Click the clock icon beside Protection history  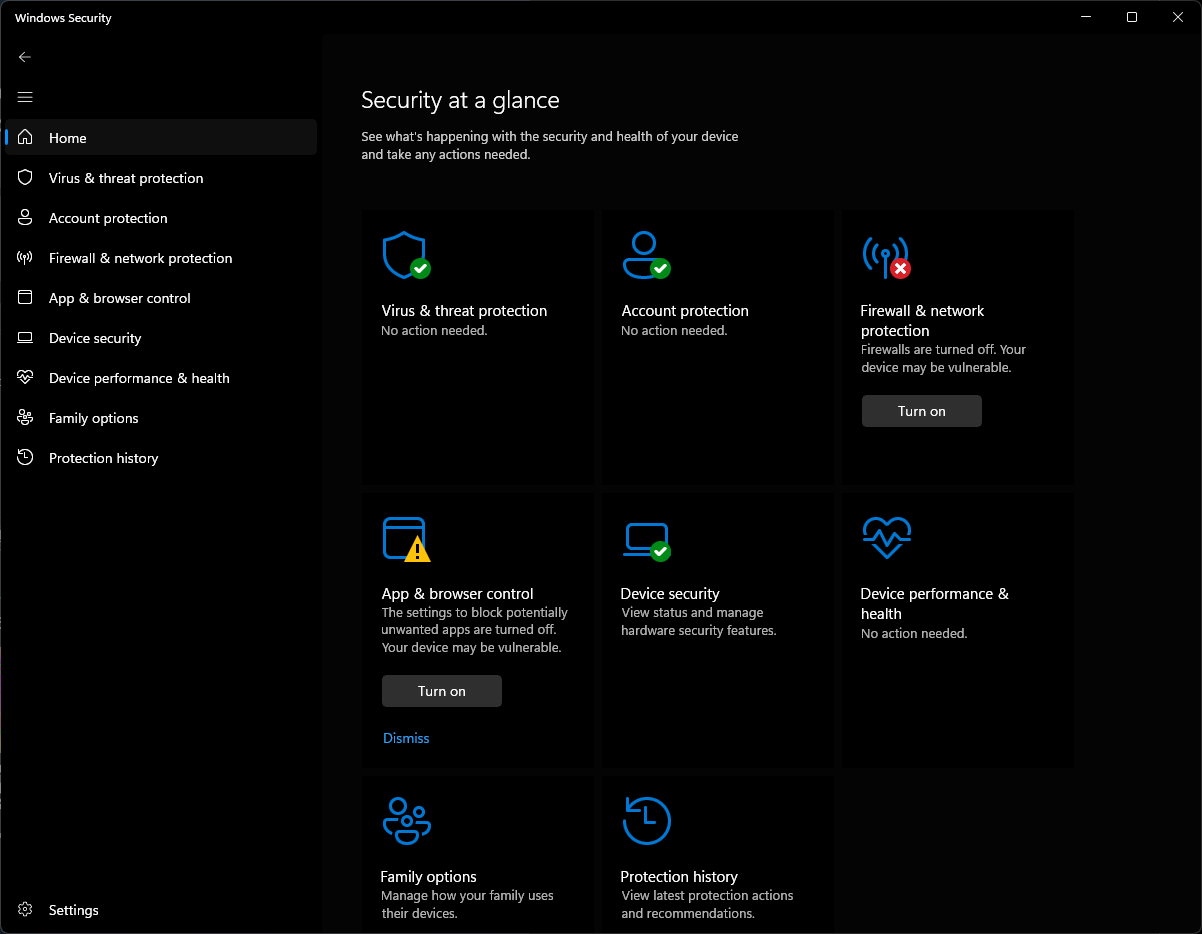tap(25, 458)
